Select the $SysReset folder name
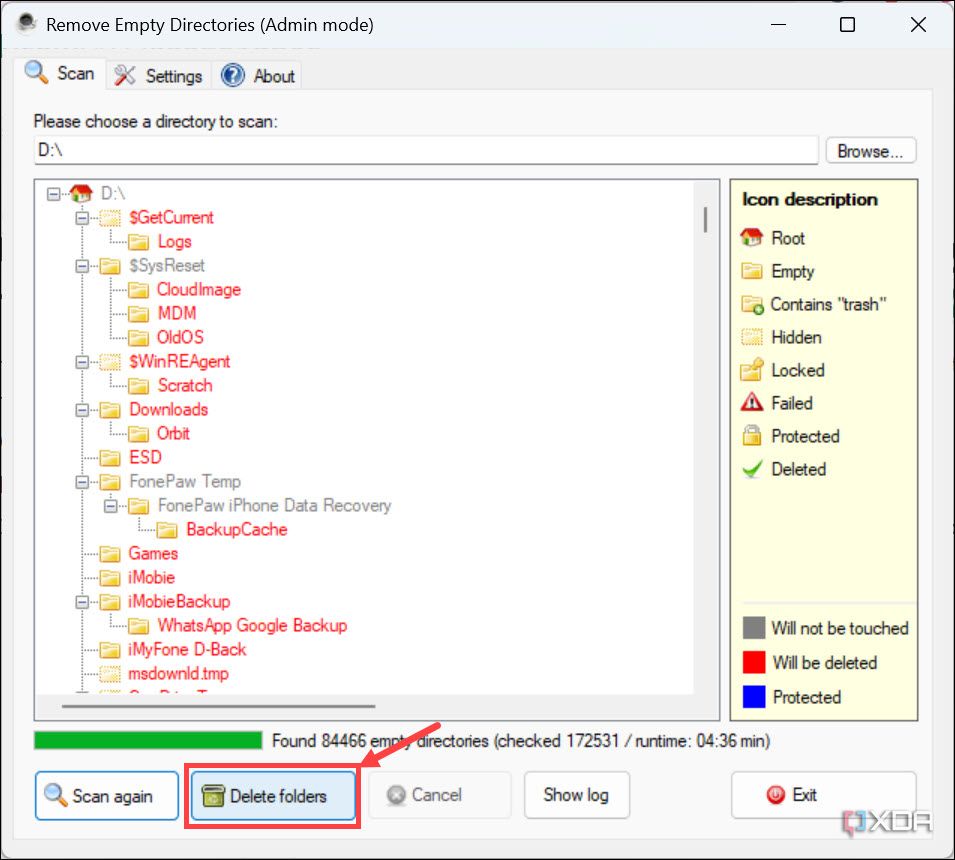The width and height of the screenshot is (955, 860). (x=167, y=266)
